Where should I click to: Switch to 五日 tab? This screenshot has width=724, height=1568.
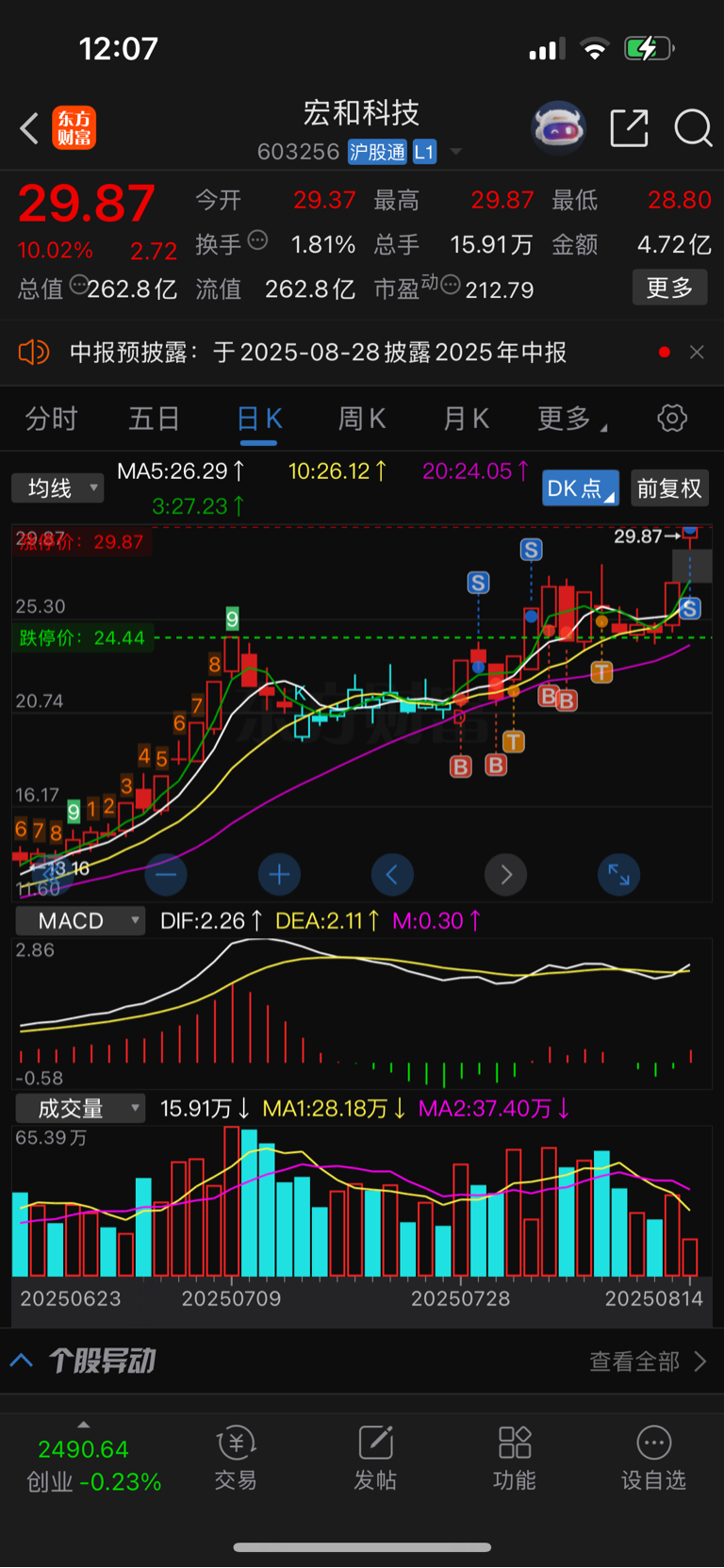click(154, 419)
